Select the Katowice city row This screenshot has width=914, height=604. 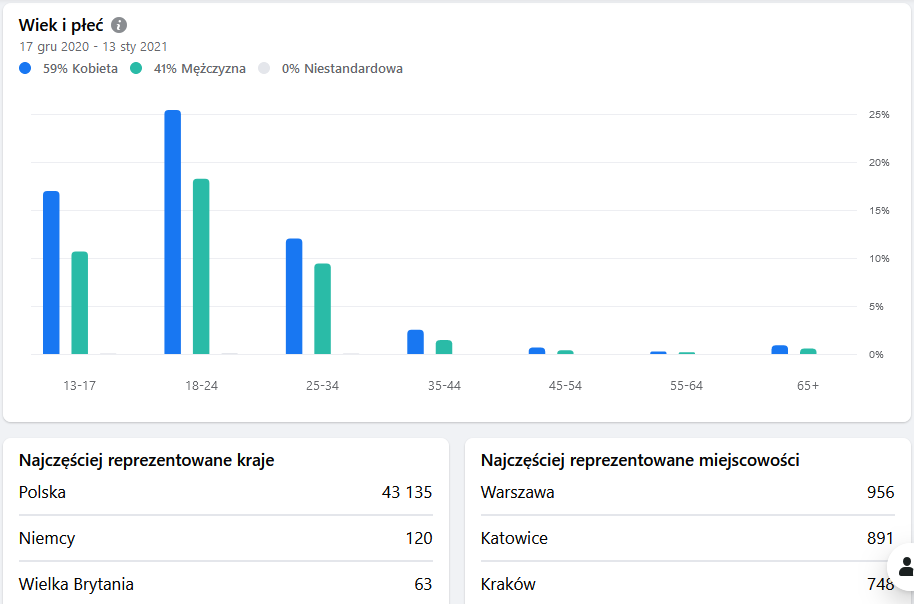[x=686, y=538]
